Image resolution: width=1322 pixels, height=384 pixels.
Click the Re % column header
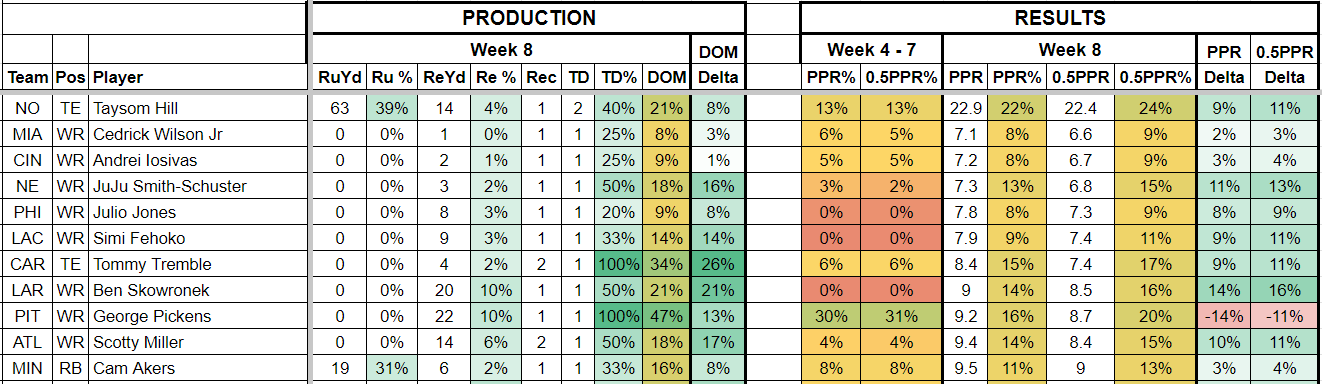pos(496,77)
